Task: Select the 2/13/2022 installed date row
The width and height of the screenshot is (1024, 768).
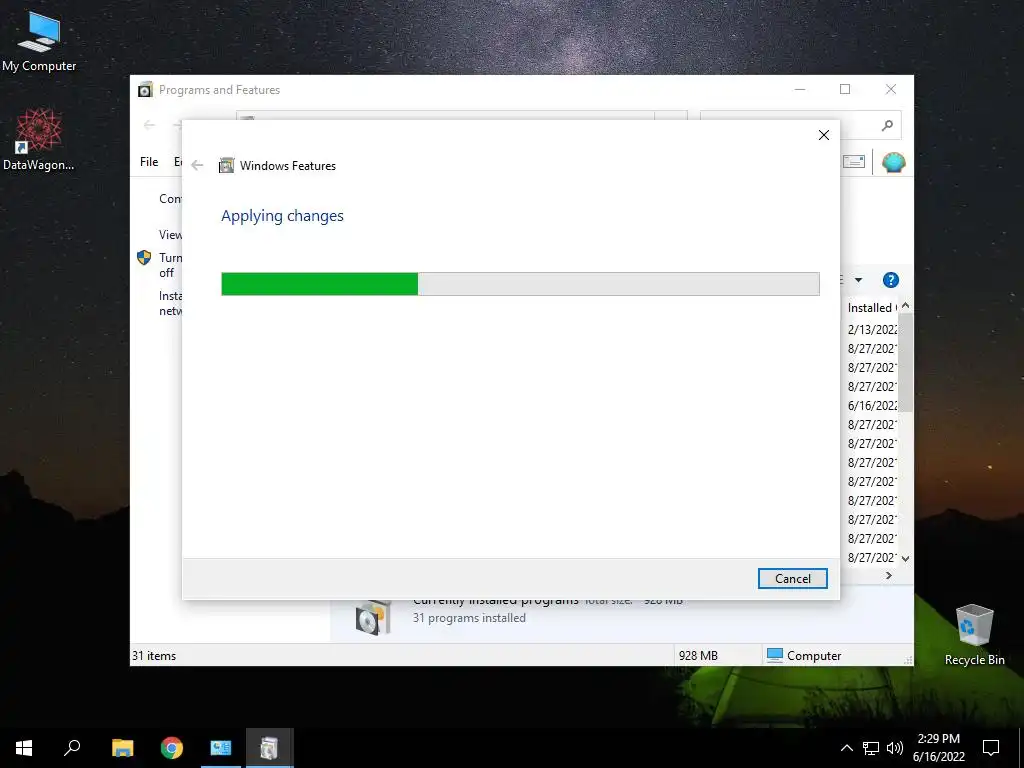Action: [872, 329]
